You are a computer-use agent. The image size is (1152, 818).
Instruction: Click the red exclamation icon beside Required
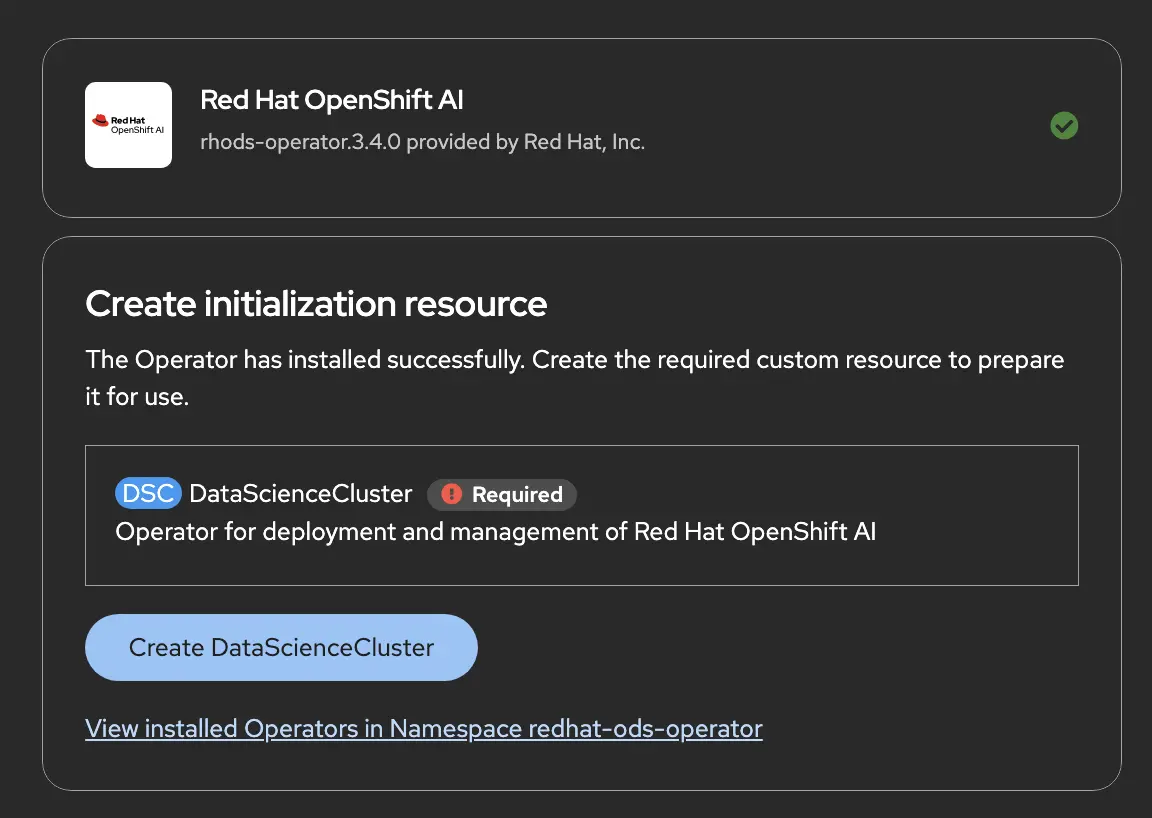coord(451,495)
